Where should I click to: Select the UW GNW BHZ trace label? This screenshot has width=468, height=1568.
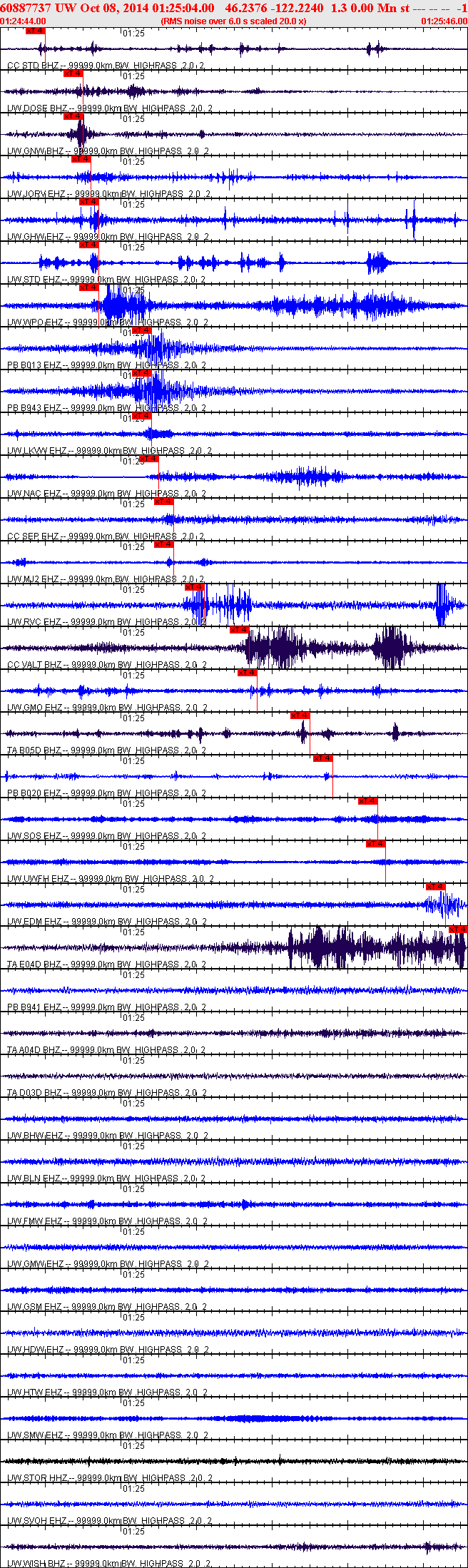pos(108,151)
